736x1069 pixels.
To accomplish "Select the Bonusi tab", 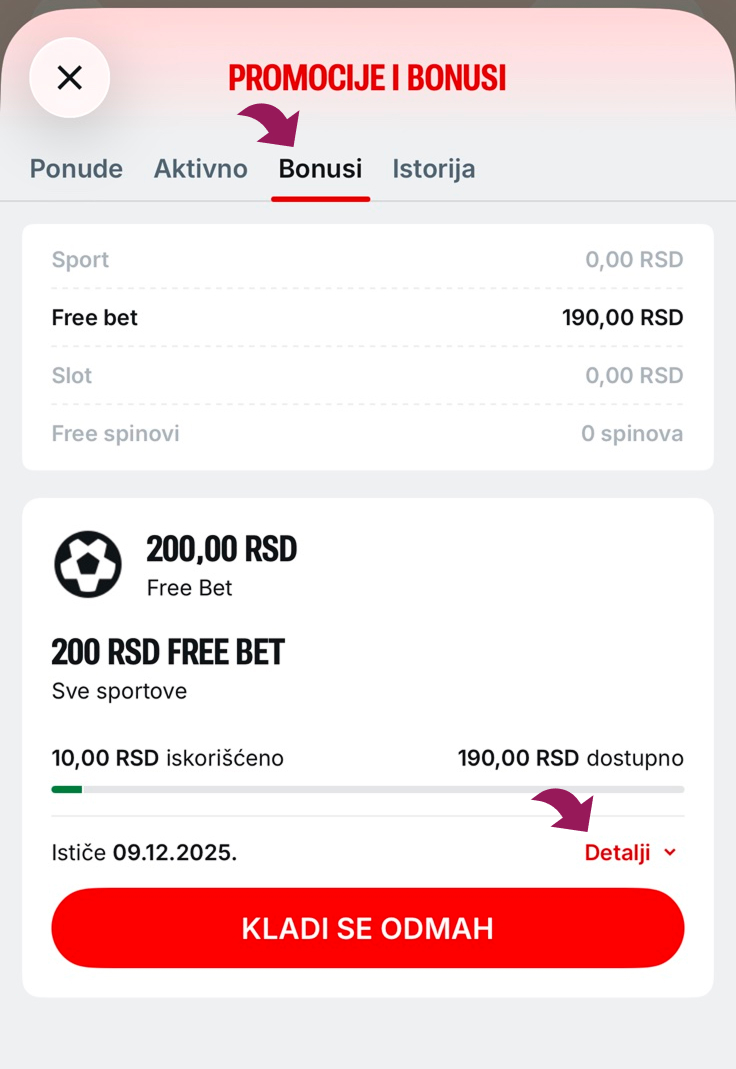I will coord(320,168).
